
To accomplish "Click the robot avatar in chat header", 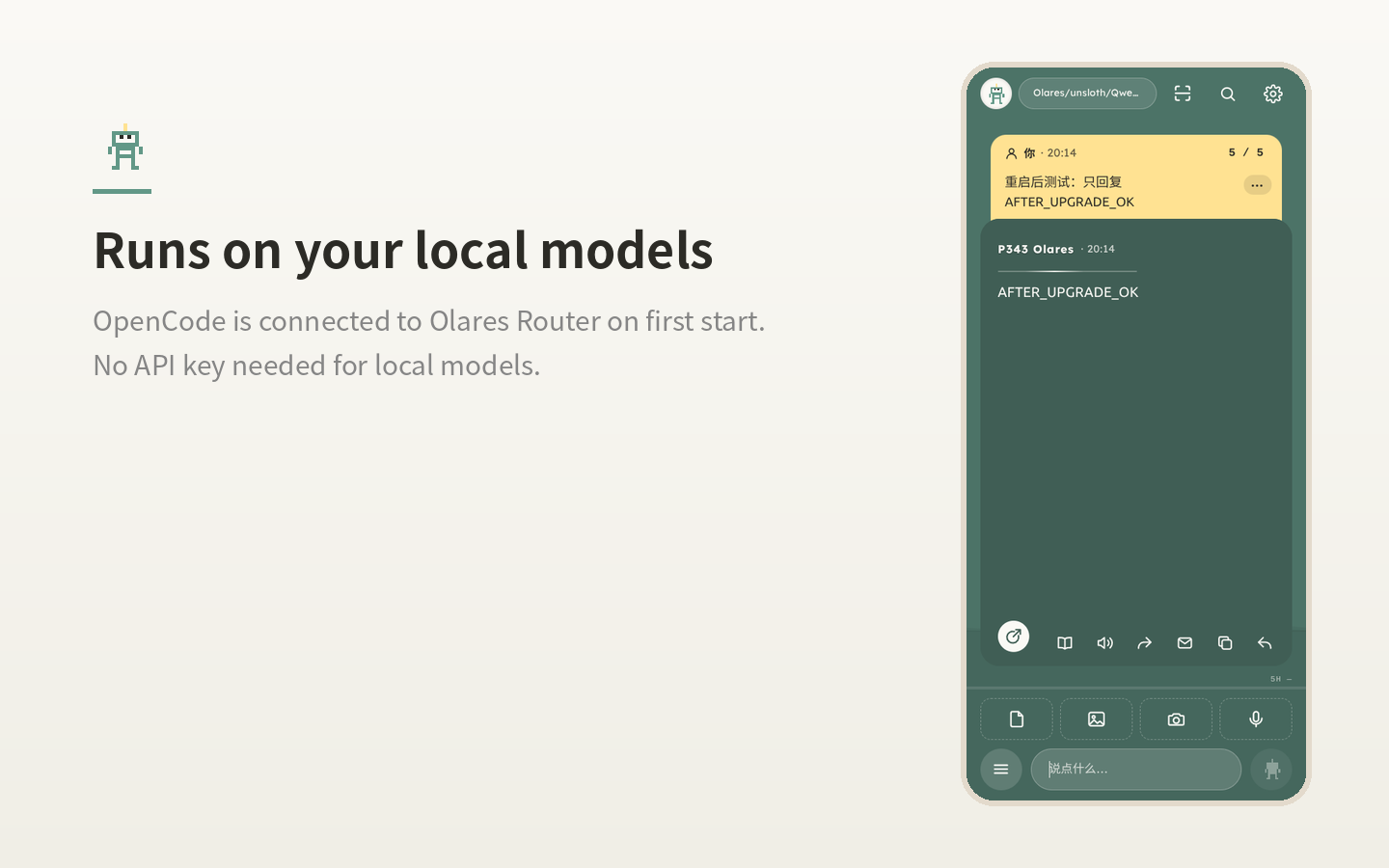I will click(x=996, y=94).
